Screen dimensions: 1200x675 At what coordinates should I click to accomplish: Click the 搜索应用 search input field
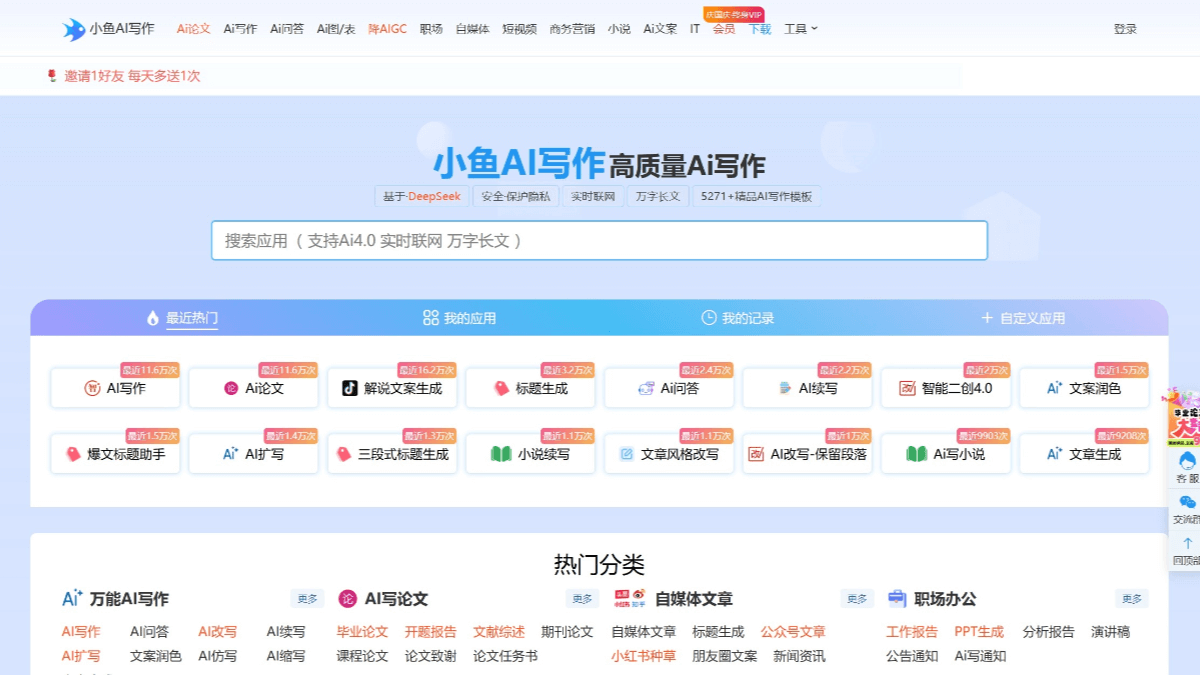pos(599,241)
